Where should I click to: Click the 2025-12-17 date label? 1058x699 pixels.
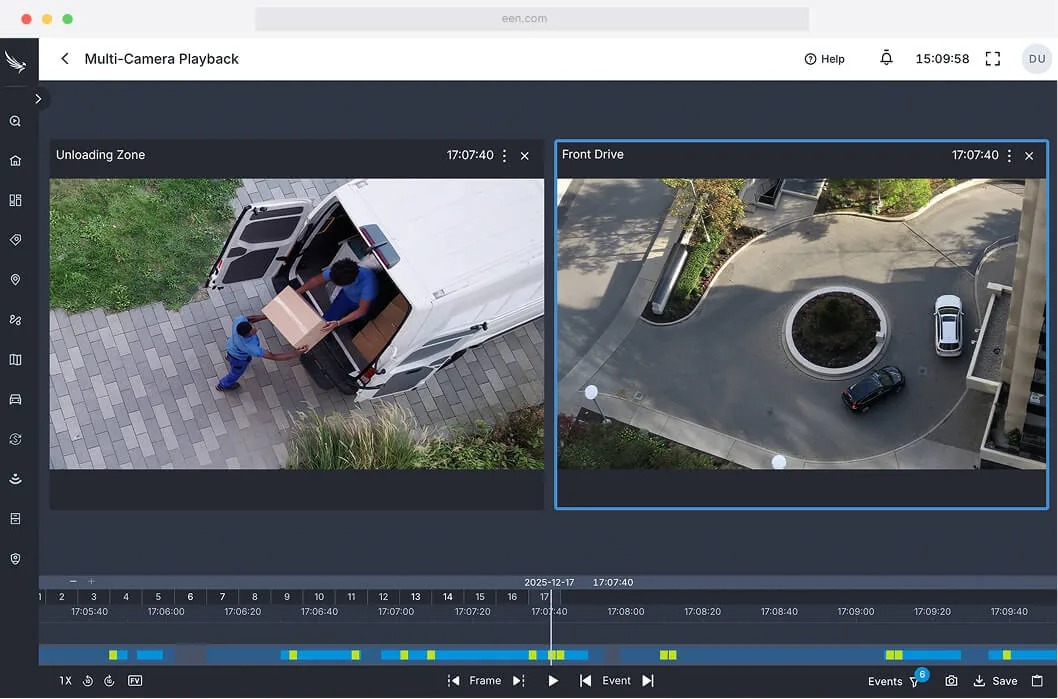click(549, 582)
